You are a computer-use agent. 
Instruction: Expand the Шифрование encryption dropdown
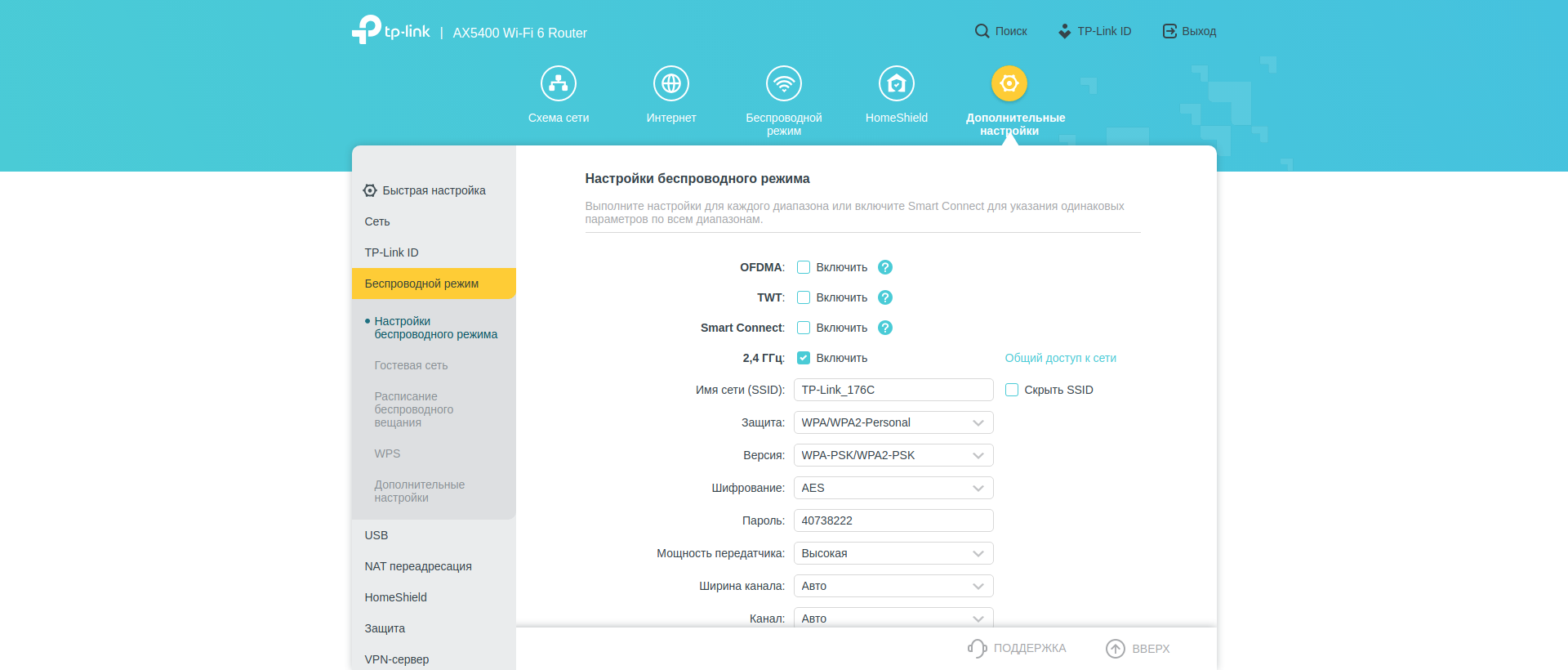[x=893, y=488]
